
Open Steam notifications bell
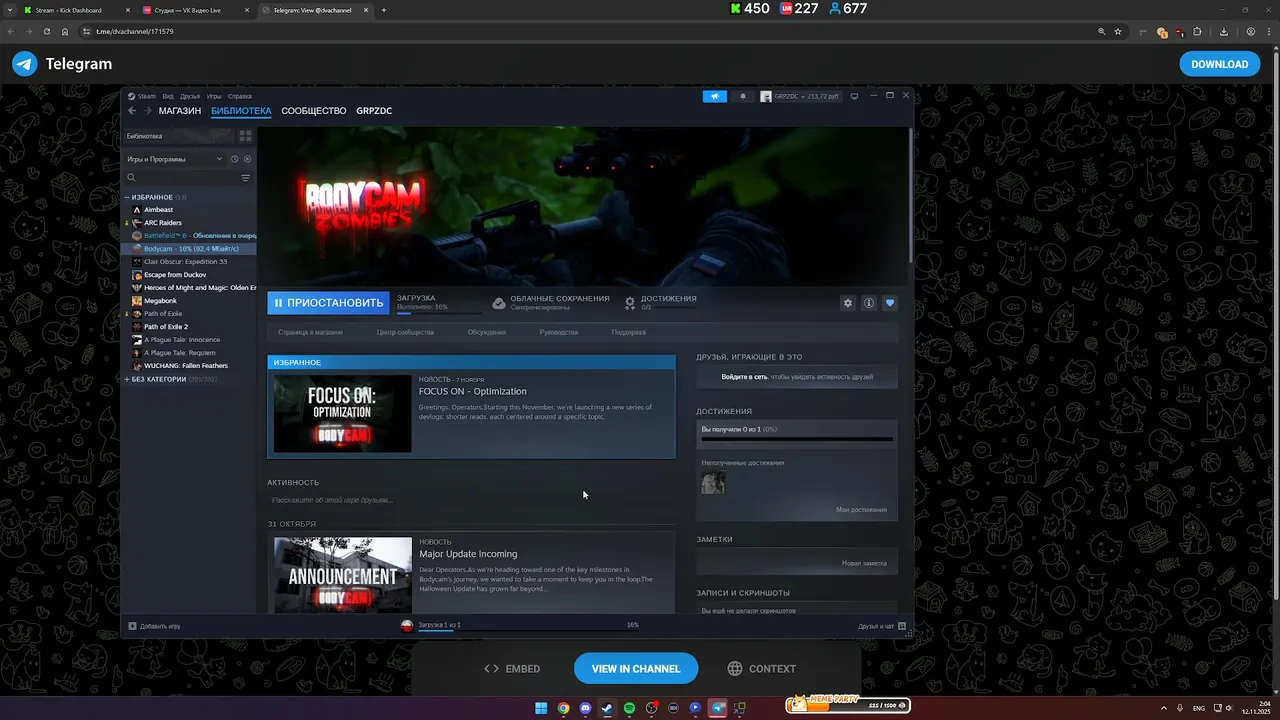pyautogui.click(x=742, y=96)
